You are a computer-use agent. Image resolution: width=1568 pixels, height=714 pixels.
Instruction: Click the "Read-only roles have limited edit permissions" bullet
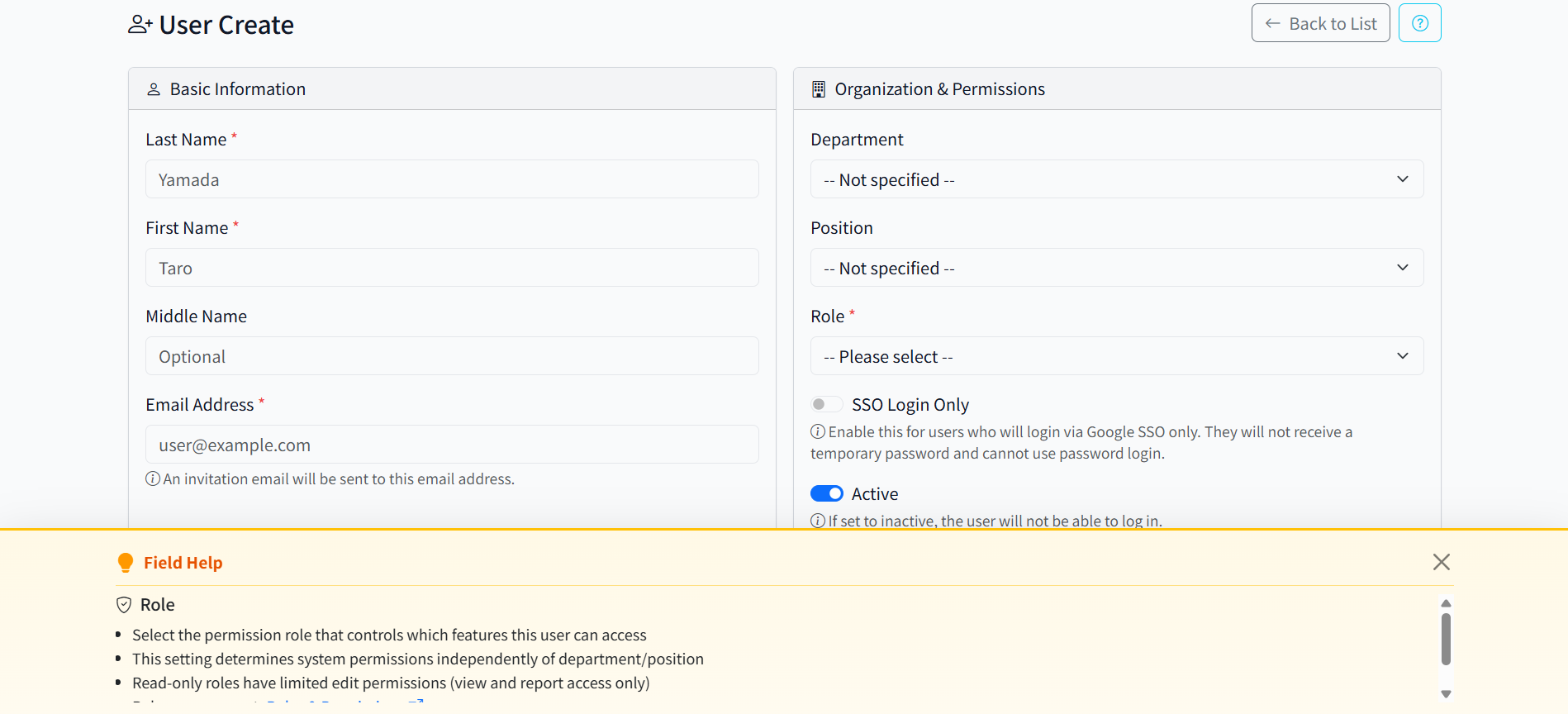(x=391, y=683)
